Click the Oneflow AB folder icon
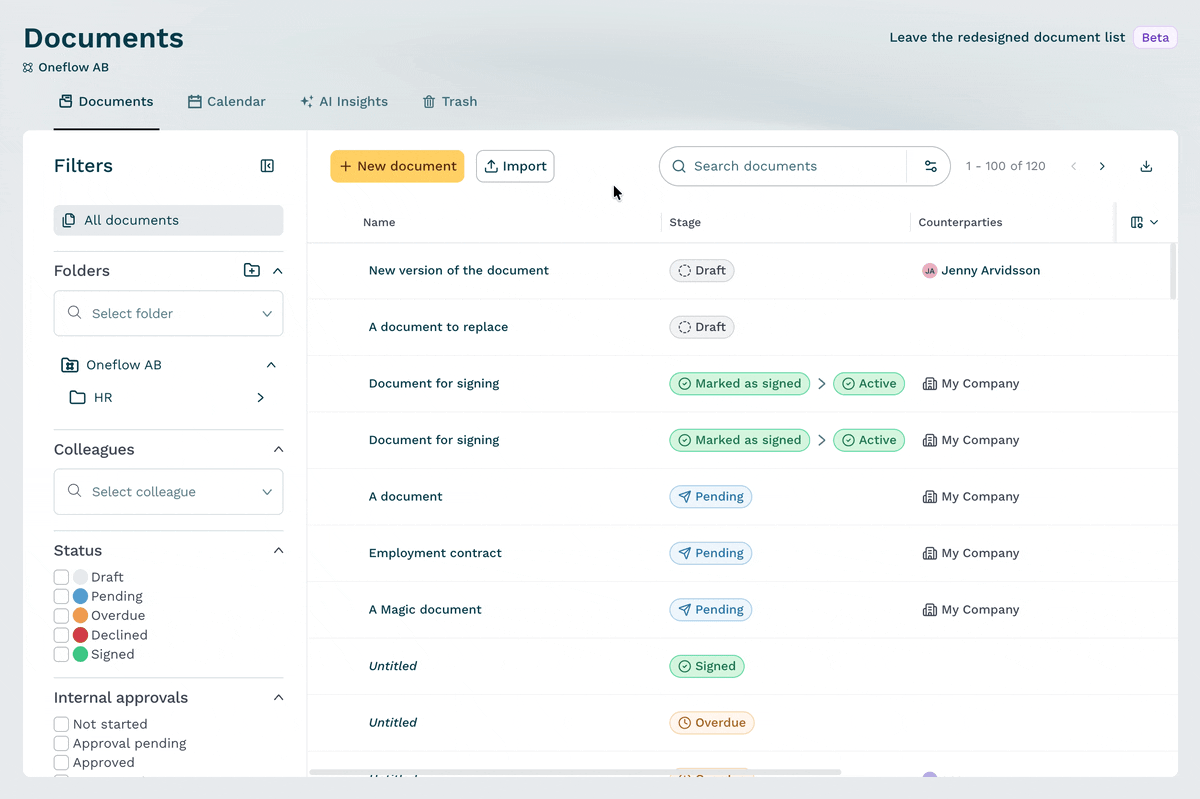Screen dimensions: 1200x799 tap(69, 365)
